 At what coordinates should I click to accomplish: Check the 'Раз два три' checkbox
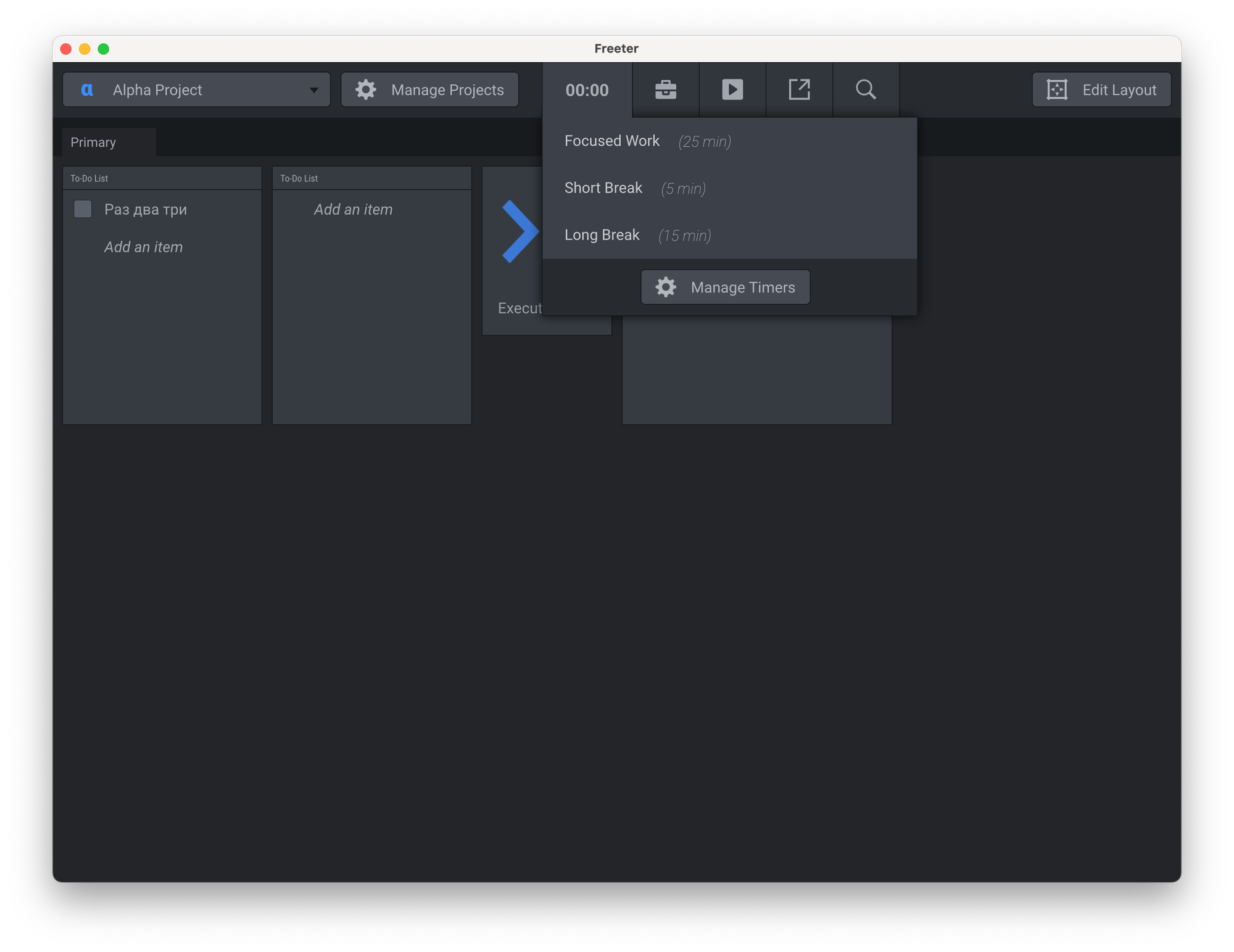click(x=83, y=209)
